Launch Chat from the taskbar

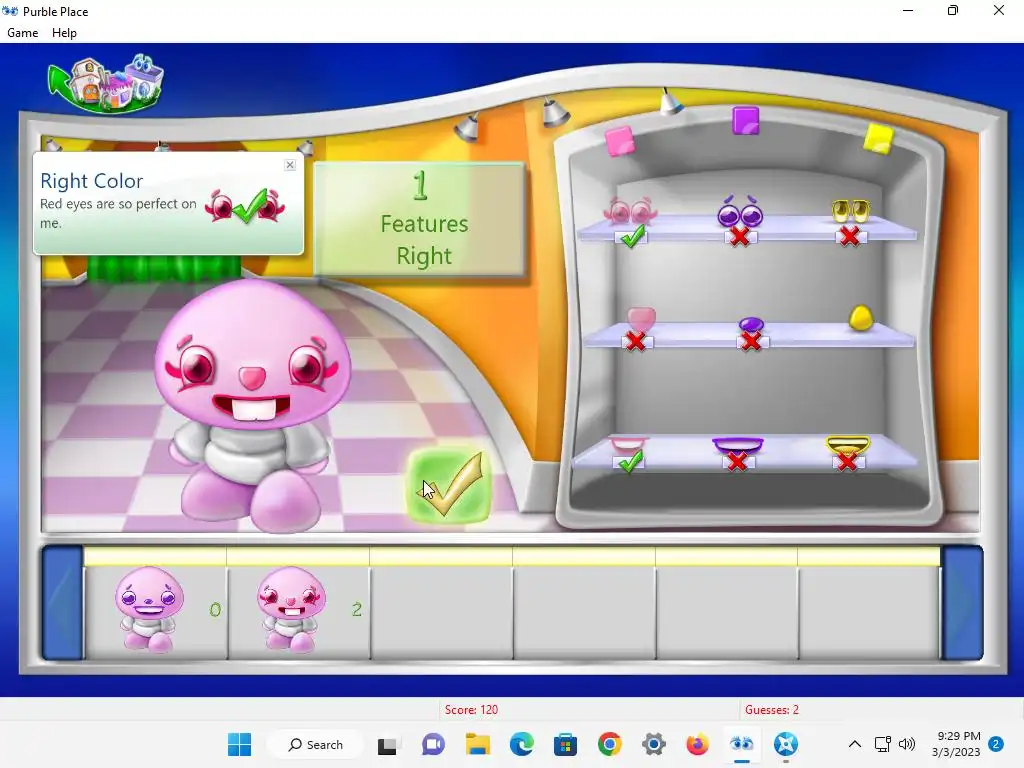point(432,744)
